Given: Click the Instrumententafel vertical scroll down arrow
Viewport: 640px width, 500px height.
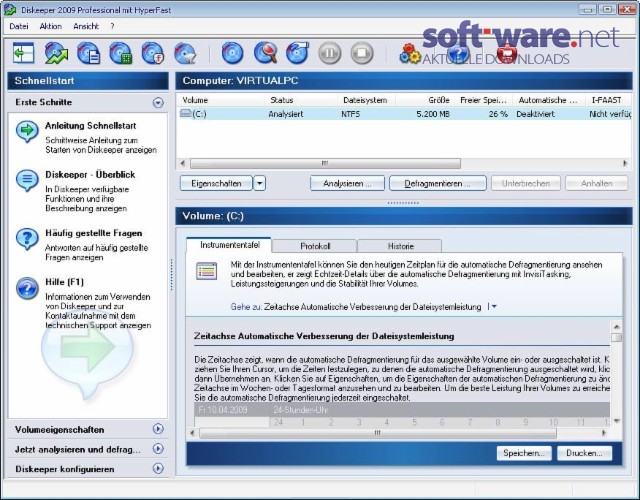Looking at the screenshot, I should pos(616,421).
